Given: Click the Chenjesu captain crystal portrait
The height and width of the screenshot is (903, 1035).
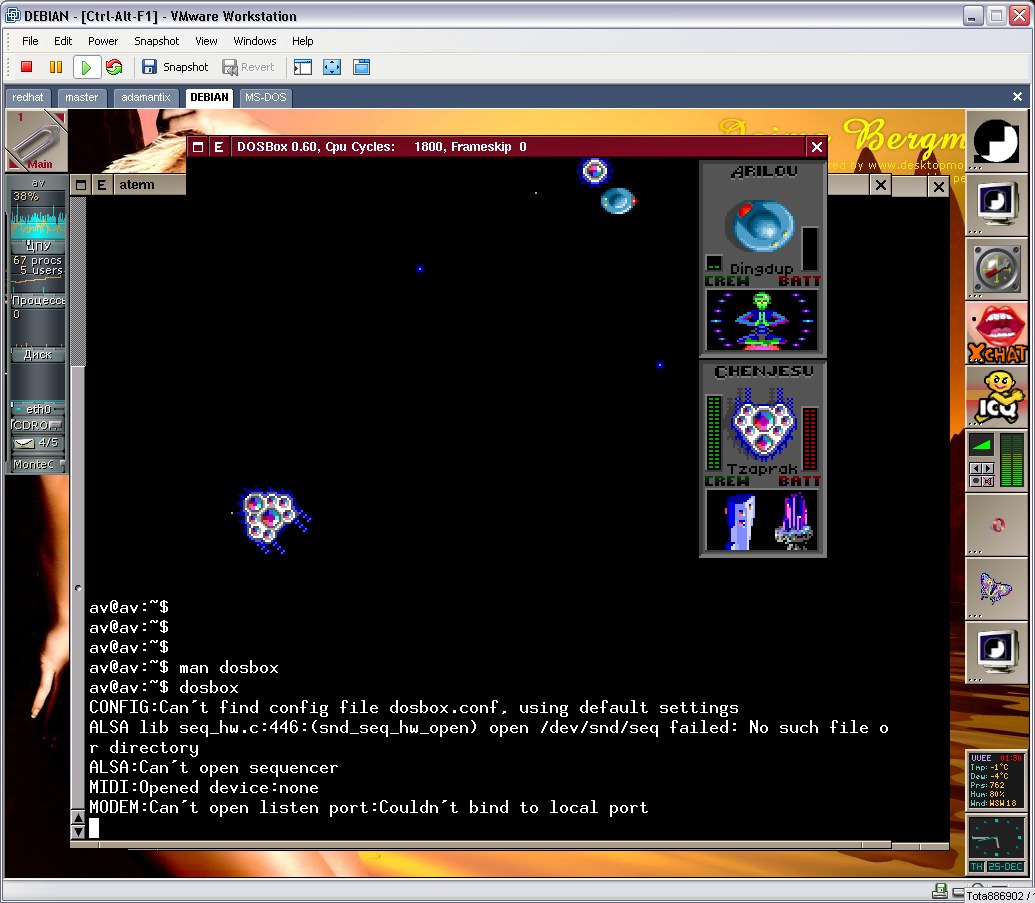Looking at the screenshot, I should tap(762, 520).
